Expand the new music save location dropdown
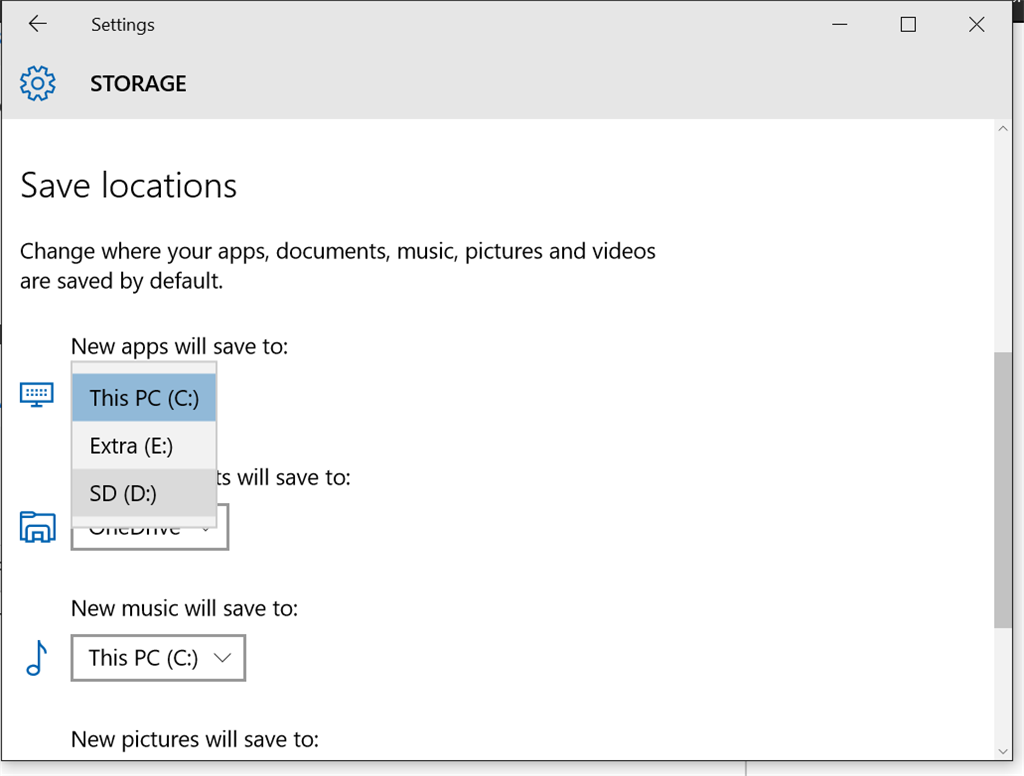1024x776 pixels. (158, 658)
